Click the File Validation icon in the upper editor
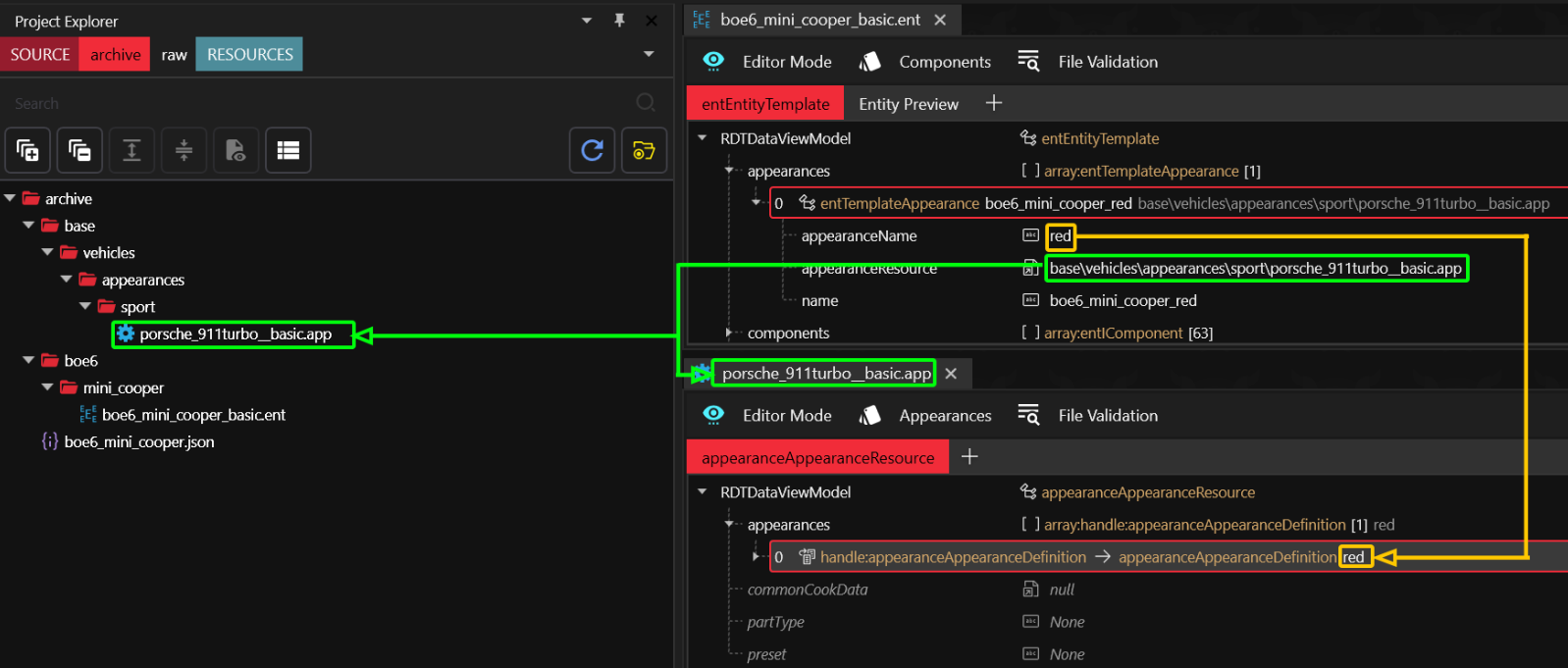This screenshot has width=1568, height=668. tap(1028, 62)
